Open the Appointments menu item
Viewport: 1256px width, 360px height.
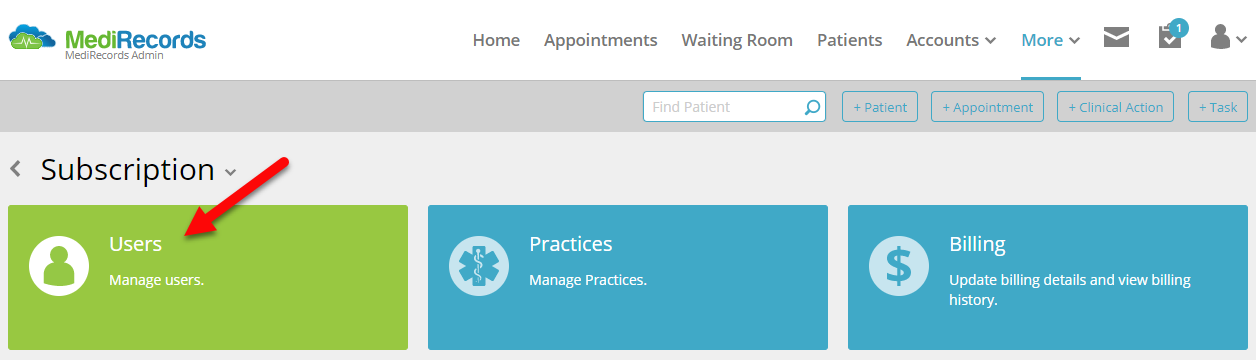pyautogui.click(x=601, y=40)
